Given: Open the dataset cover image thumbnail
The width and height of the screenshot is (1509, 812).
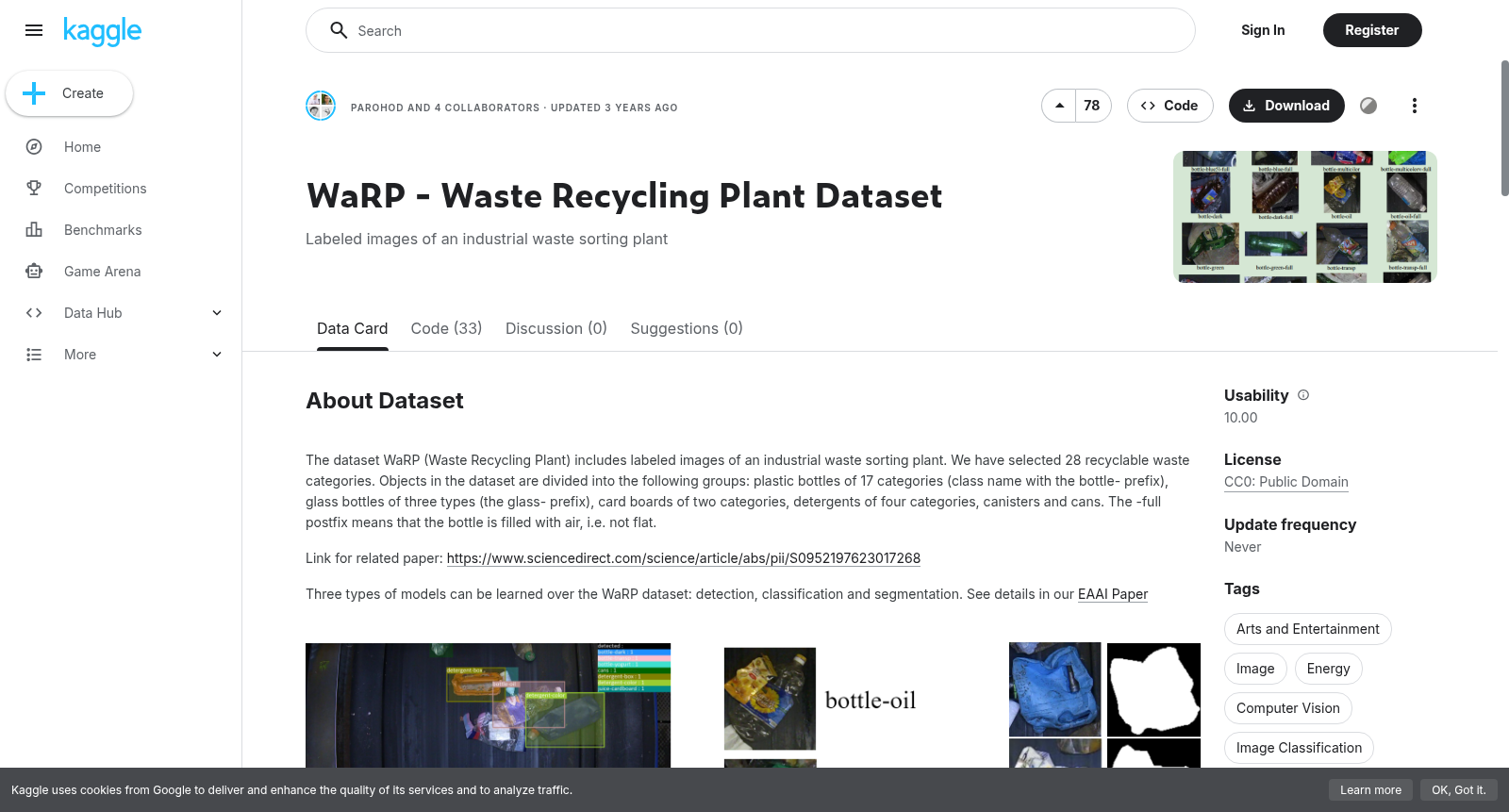Looking at the screenshot, I should 1305,217.
